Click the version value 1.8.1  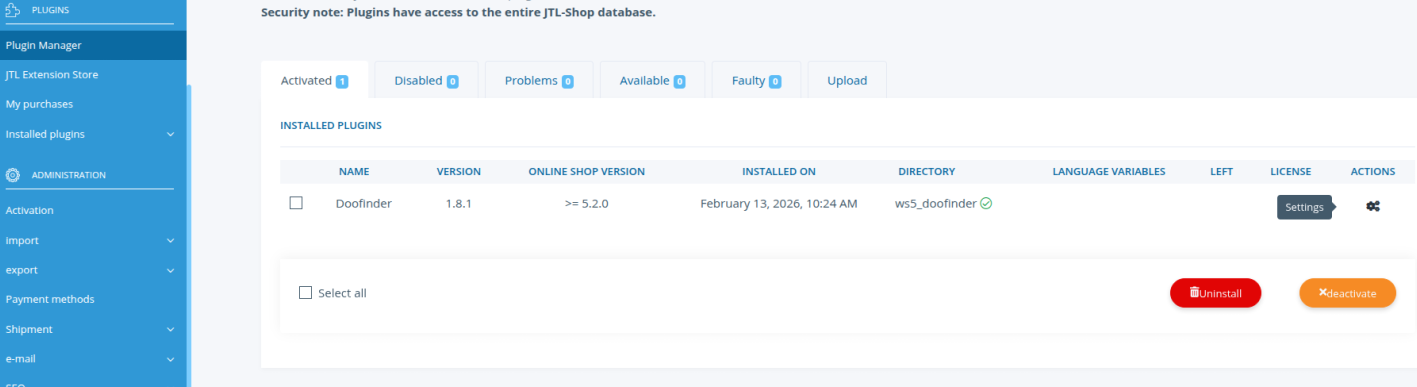point(458,203)
